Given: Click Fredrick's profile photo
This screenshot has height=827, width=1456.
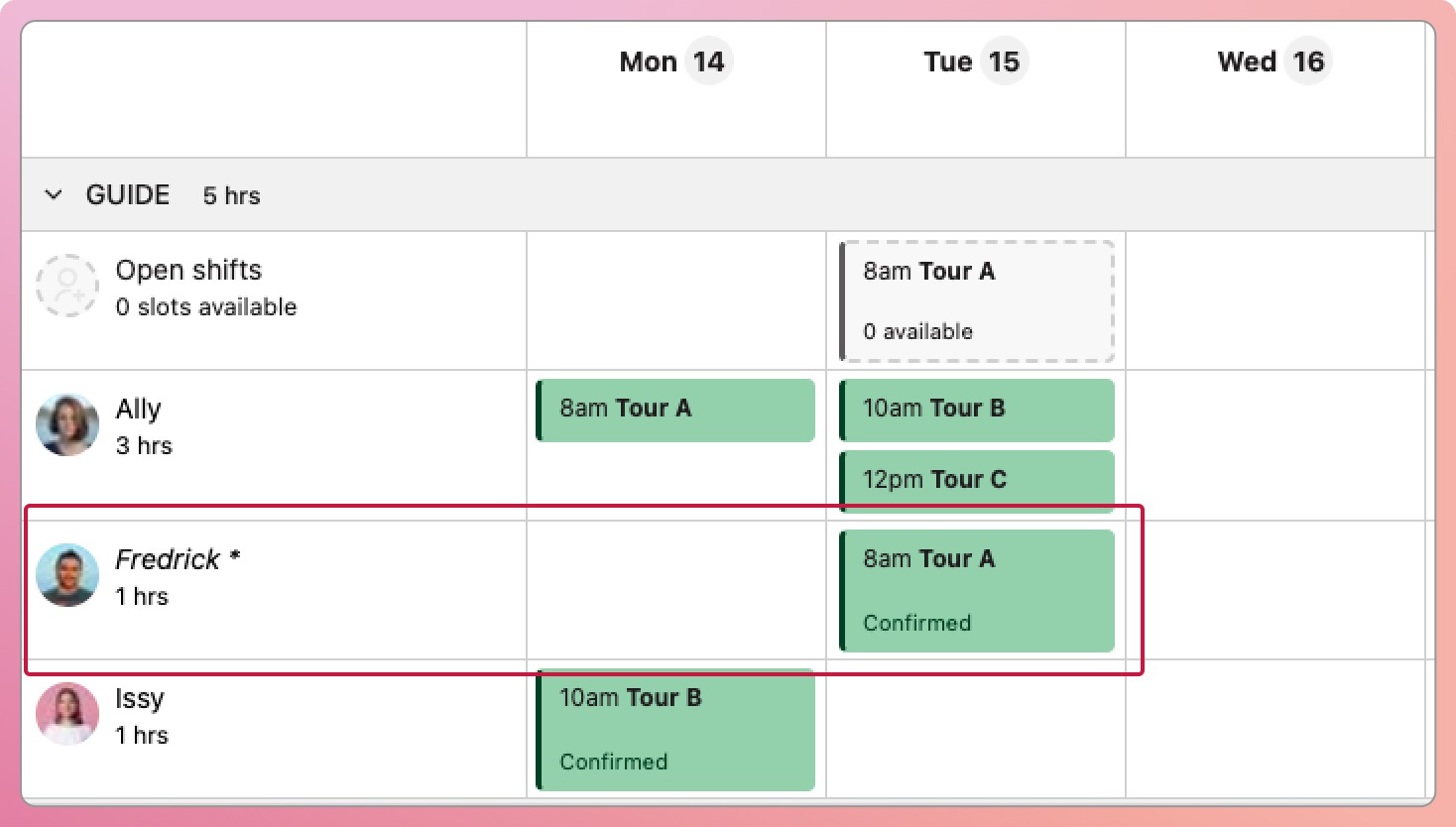Looking at the screenshot, I should (x=66, y=575).
